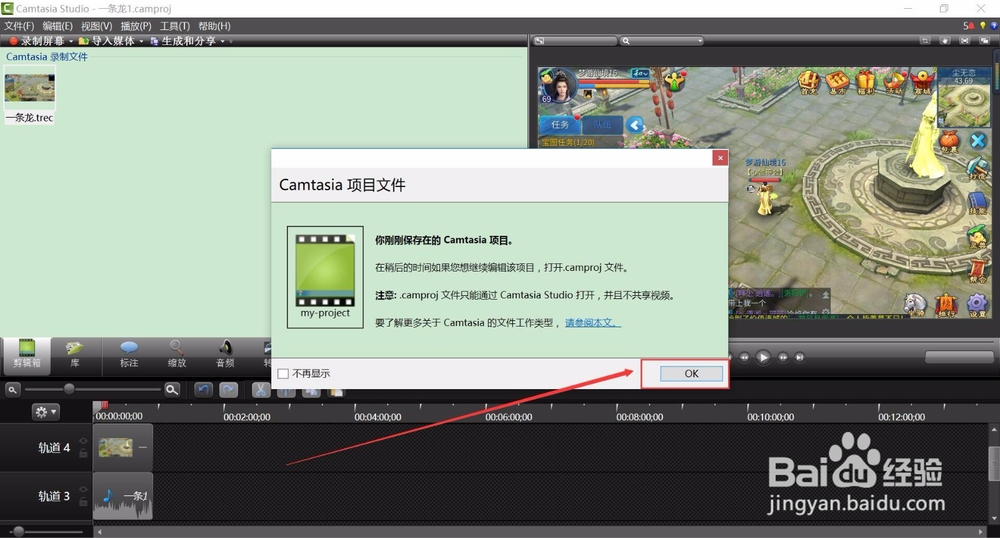Image resolution: width=1000 pixels, height=538 pixels.
Task: Redo the last edit
Action: click(228, 389)
